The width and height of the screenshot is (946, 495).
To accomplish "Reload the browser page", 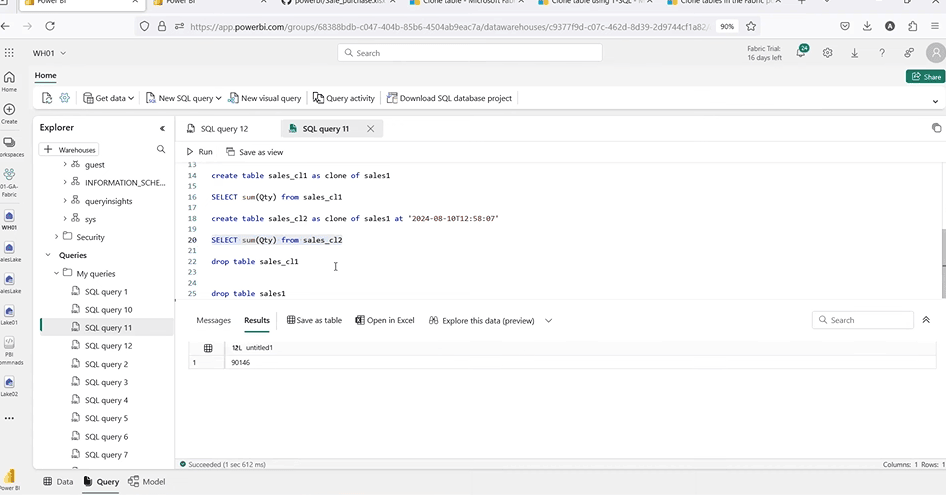I will tap(50, 26).
